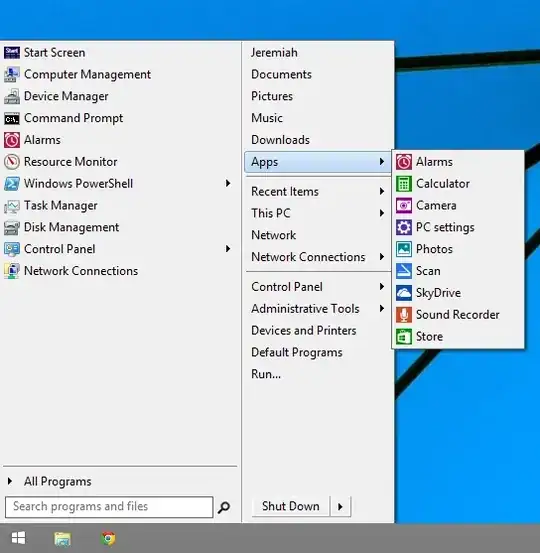Click the Windows Start button on taskbar

[x=18, y=538]
